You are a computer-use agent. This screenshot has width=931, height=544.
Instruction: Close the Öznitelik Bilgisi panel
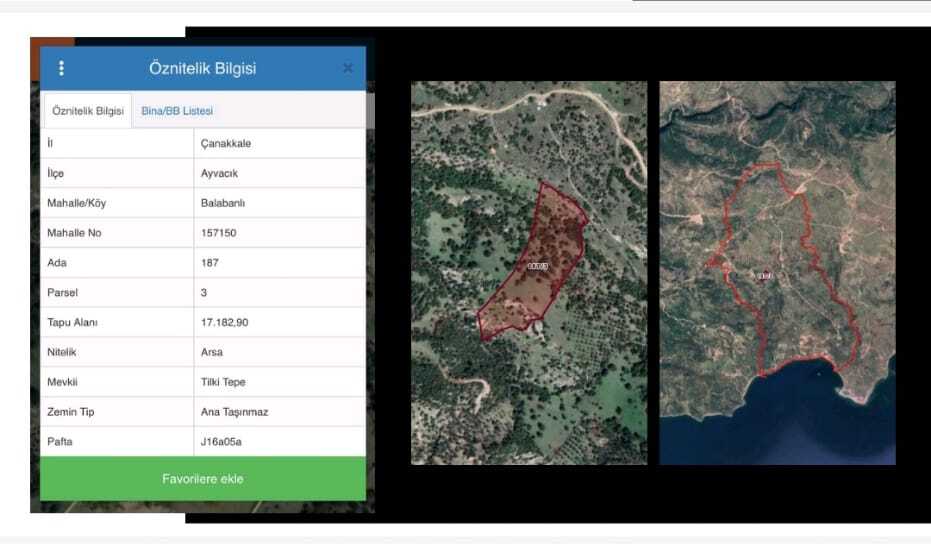348,68
